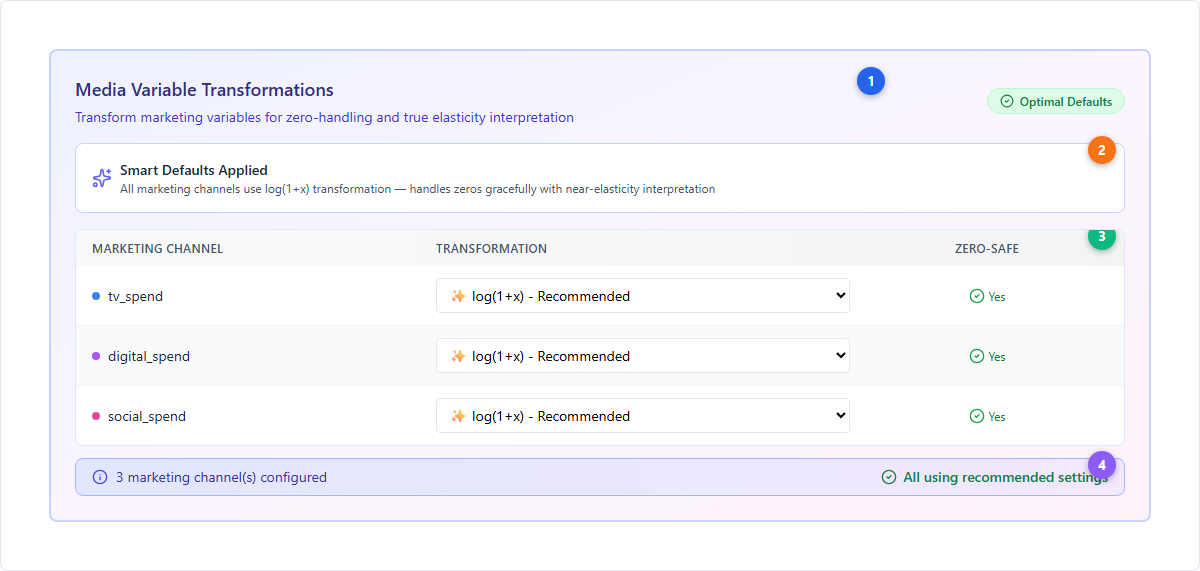Click the blue dot next to tv_spend

pyautogui.click(x=96, y=296)
